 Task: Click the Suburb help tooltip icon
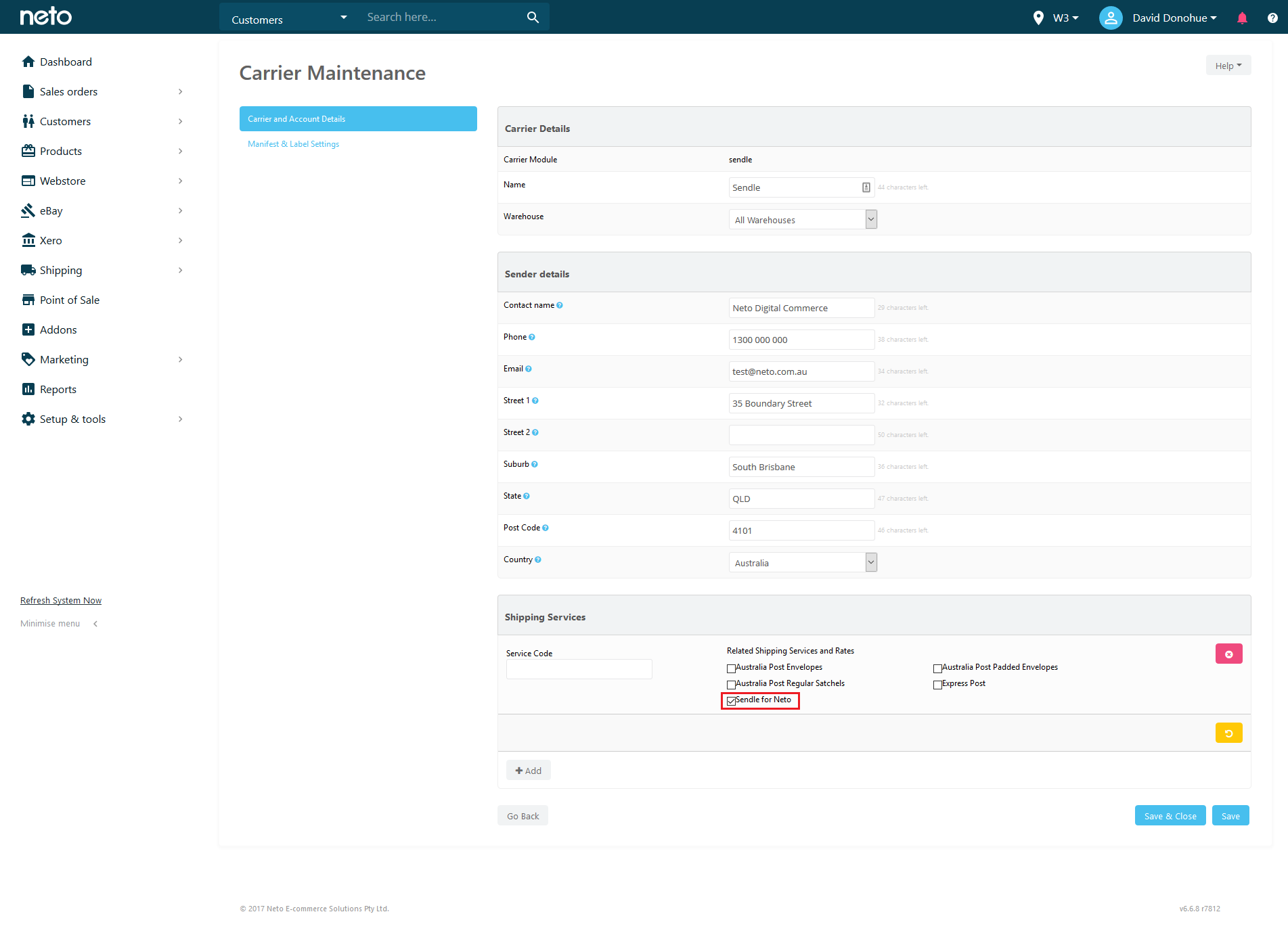click(535, 465)
